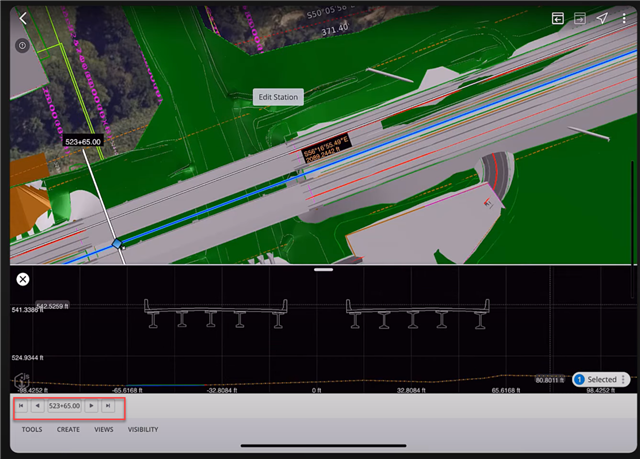The width and height of the screenshot is (640, 459).
Task: Jump to the last station
Action: tap(107, 406)
